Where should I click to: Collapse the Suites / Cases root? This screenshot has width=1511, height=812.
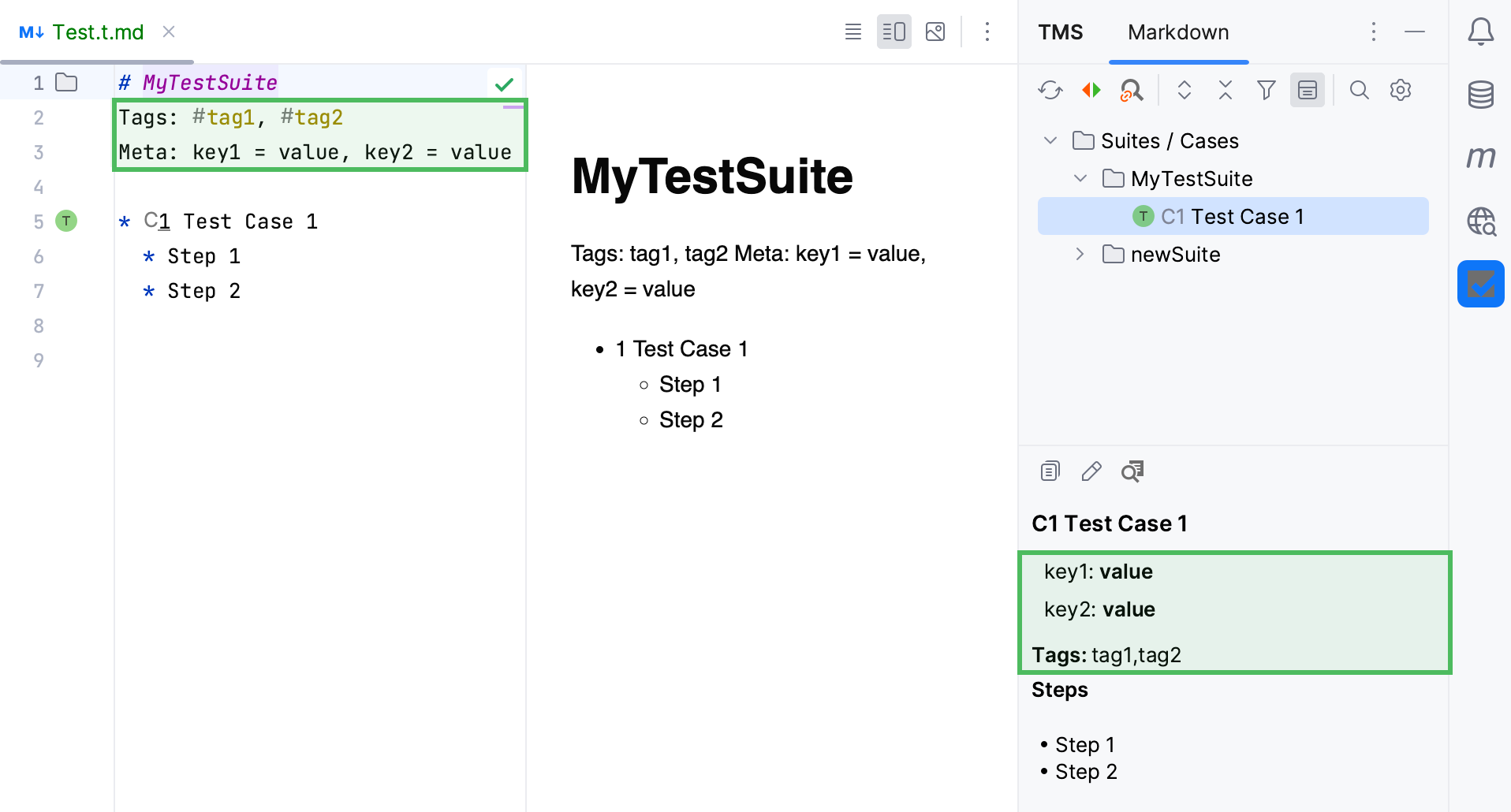tap(1050, 140)
